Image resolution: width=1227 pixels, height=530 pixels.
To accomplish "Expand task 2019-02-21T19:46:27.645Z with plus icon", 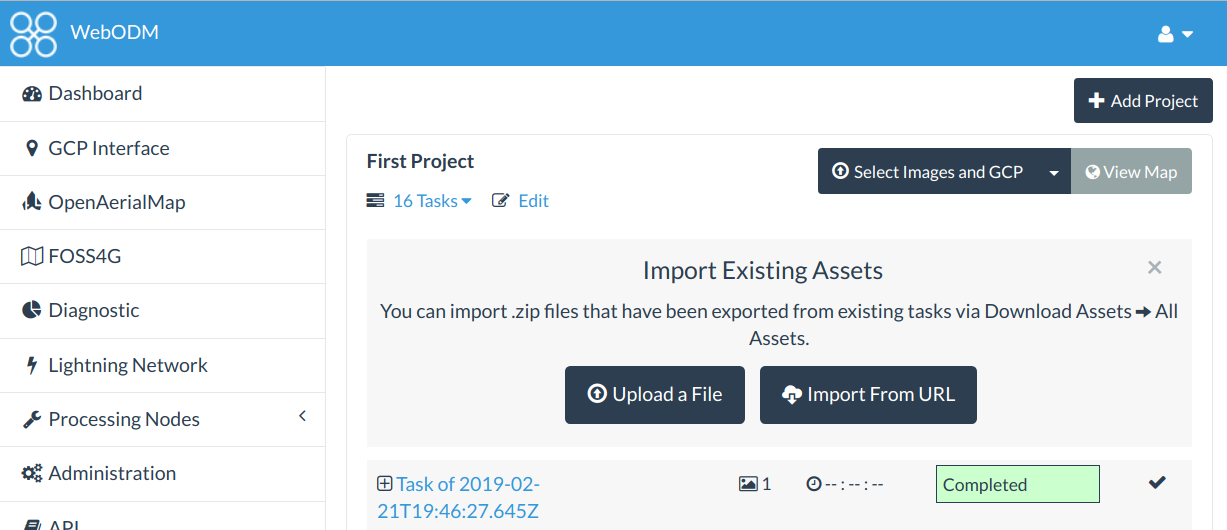I will click(384, 484).
